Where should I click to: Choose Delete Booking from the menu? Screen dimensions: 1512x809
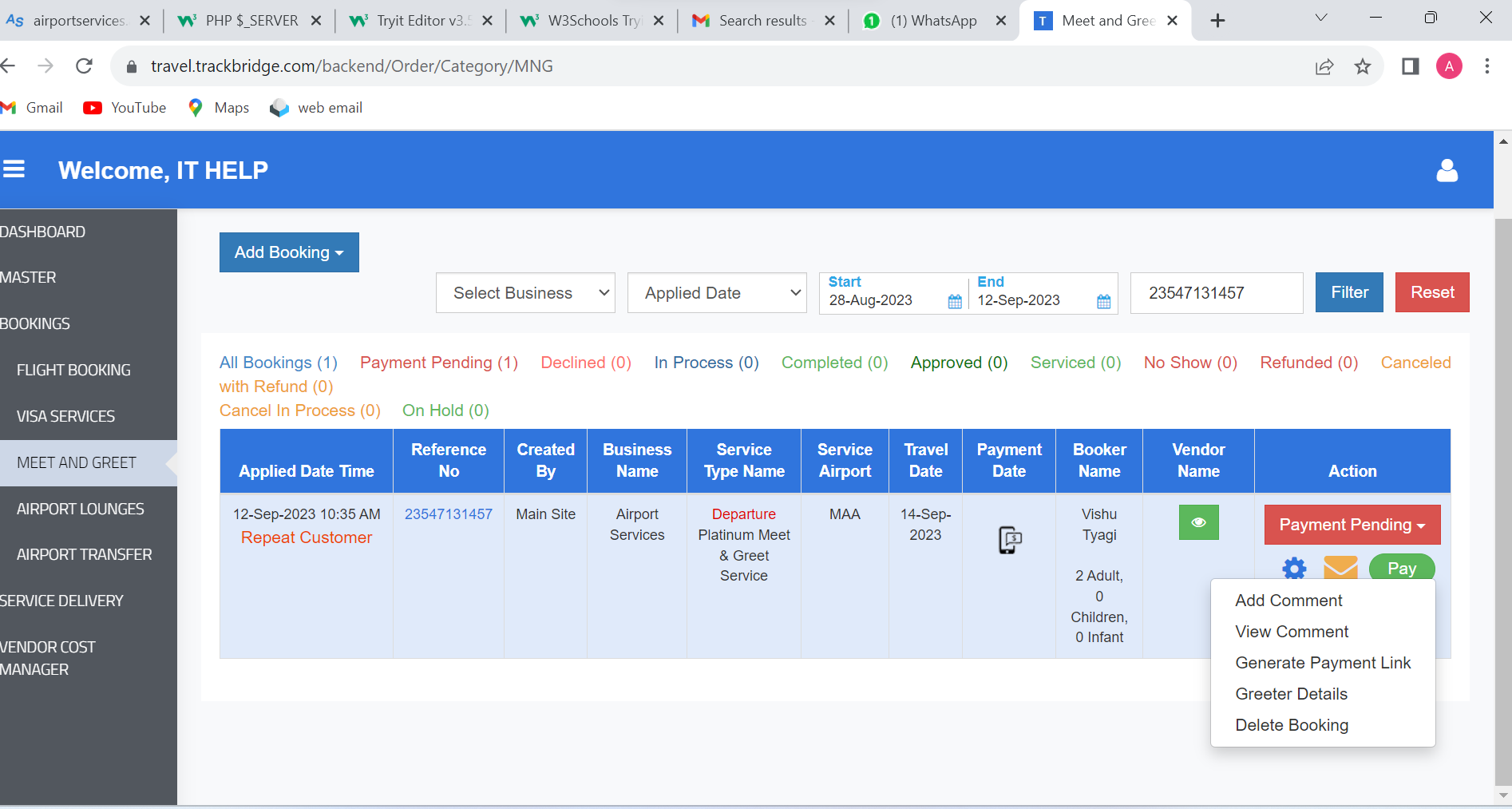(x=1292, y=725)
